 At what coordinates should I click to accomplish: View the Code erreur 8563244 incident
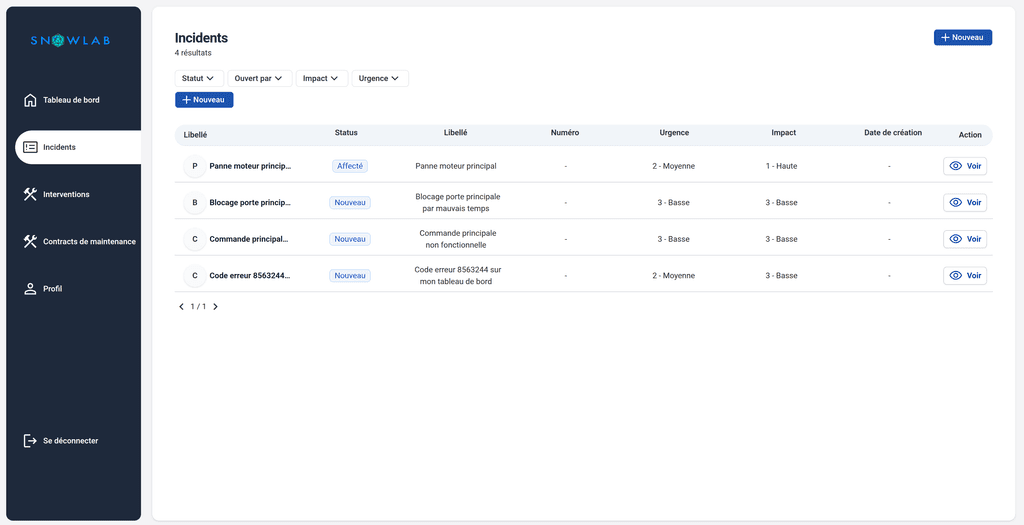click(x=965, y=276)
